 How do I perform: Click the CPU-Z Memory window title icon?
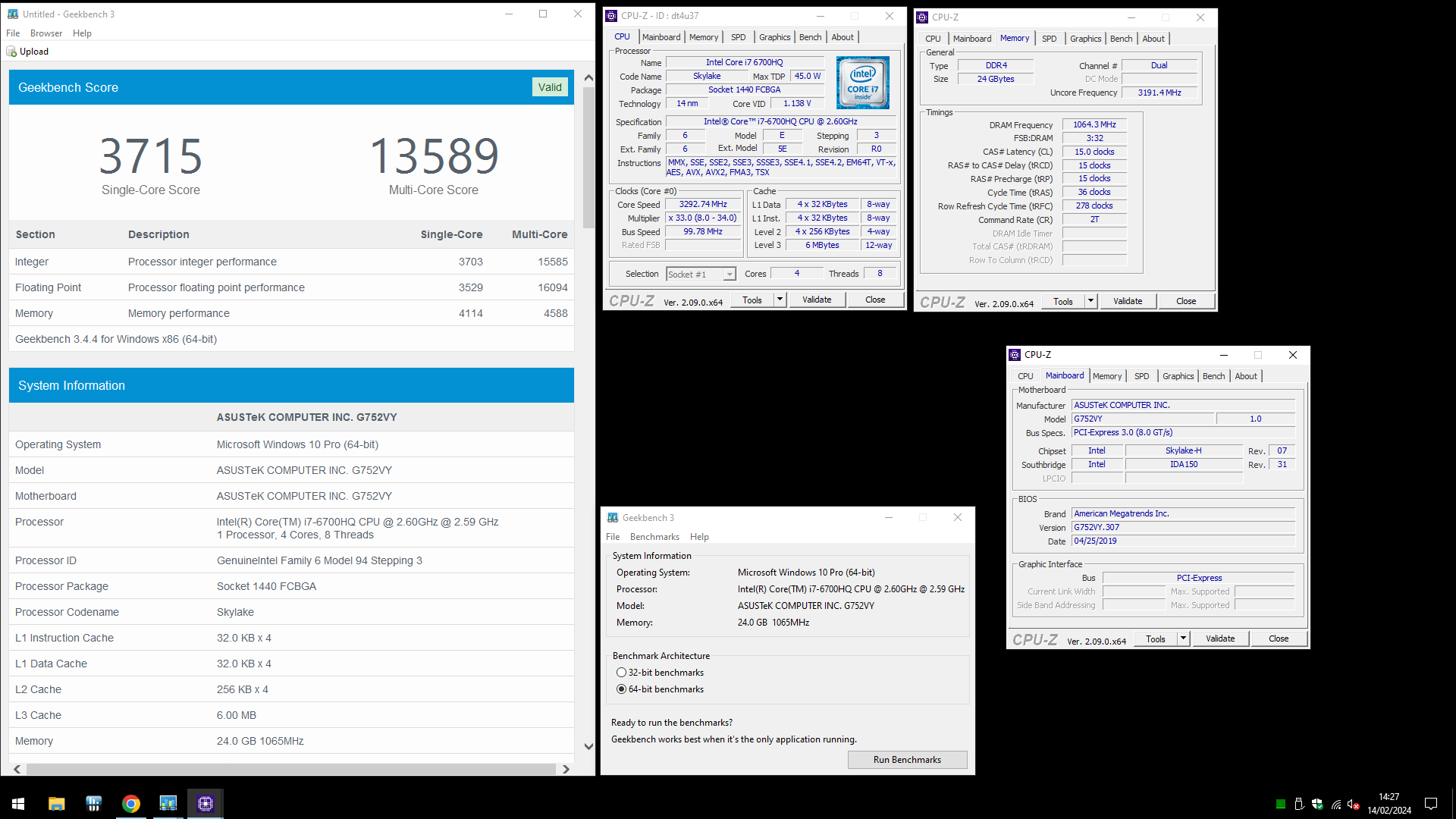[x=922, y=17]
